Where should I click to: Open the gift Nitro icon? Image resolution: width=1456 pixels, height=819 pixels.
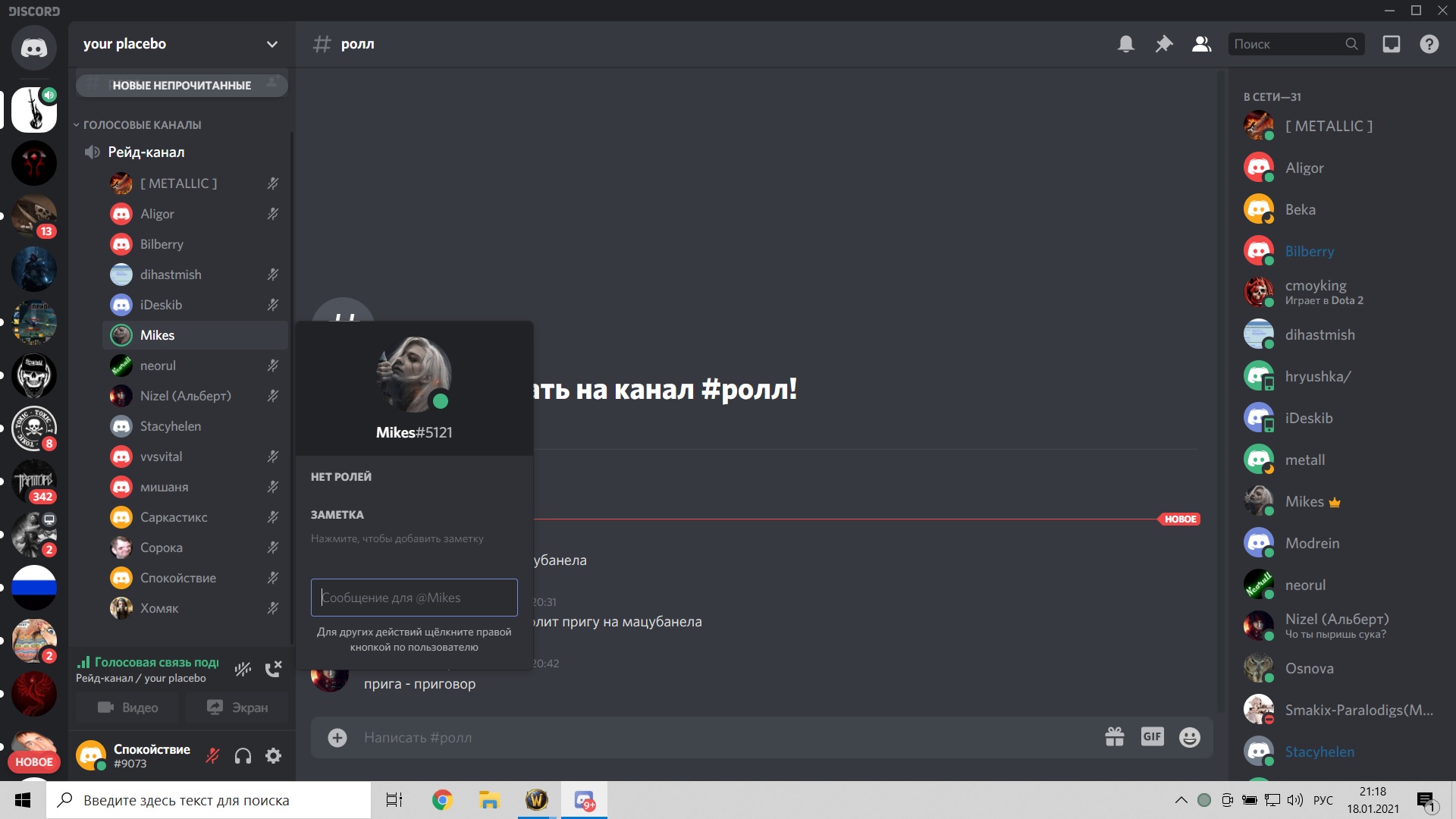coord(1115,736)
